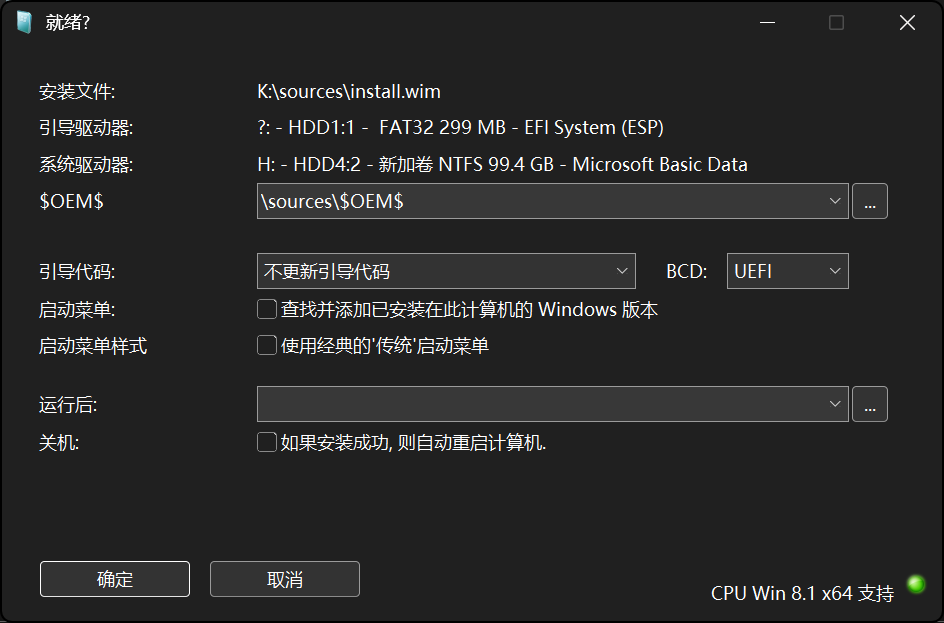Screen dimensions: 944x623
Task: Click the \sources\$OEM$ text field
Action: coord(540,201)
